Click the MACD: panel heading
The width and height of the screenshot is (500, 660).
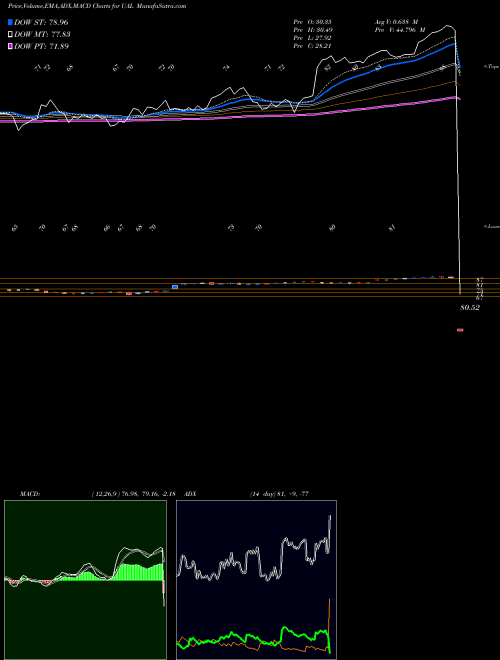[x=30, y=494]
